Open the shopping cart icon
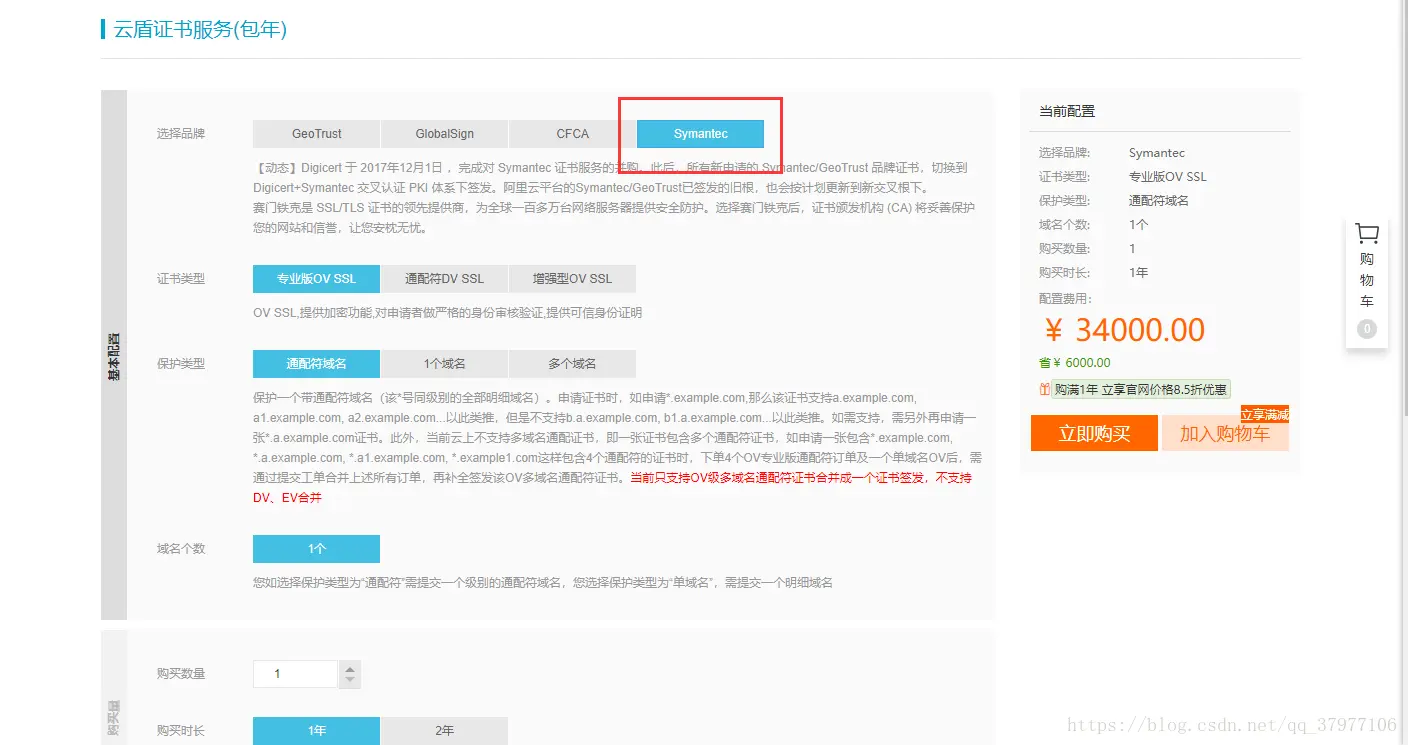The image size is (1408, 745). pos(1366,233)
